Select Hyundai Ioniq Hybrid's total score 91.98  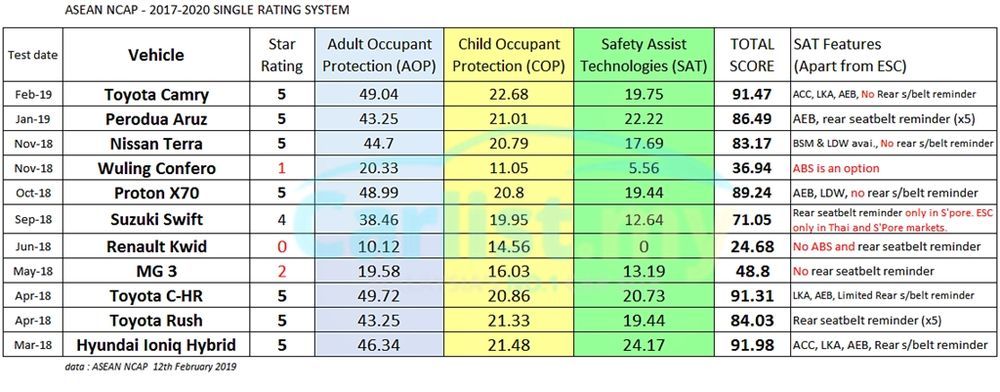[753, 345]
